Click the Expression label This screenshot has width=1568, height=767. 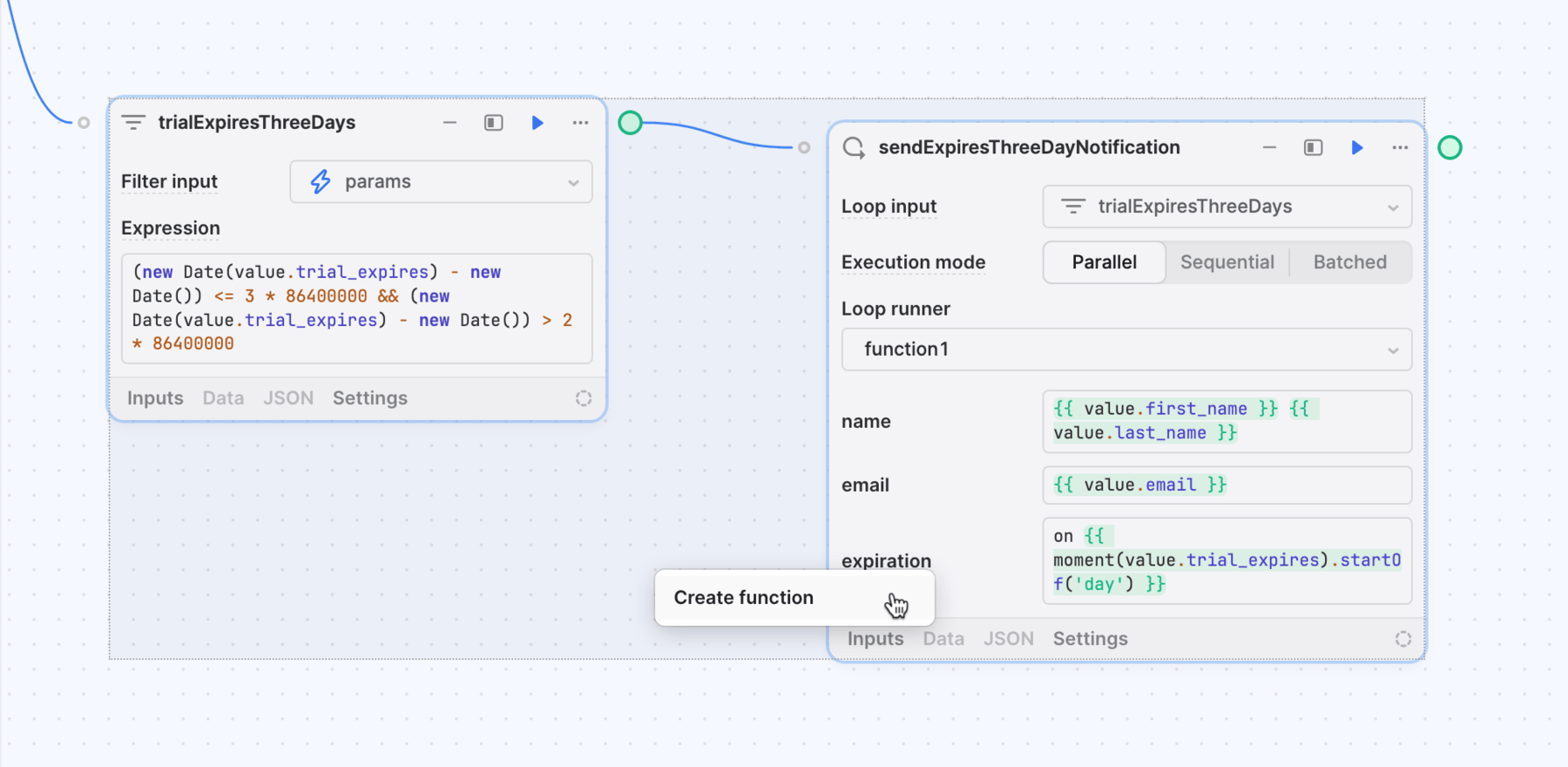click(171, 228)
